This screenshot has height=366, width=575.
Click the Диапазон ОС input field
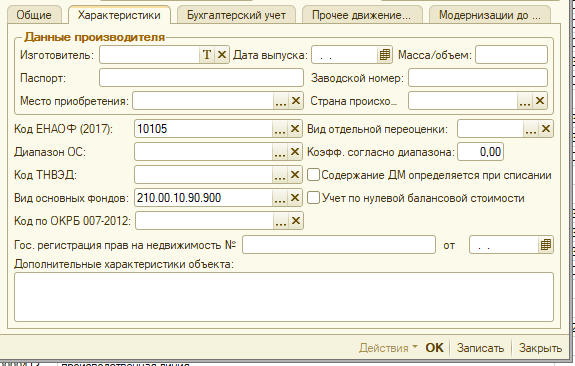pos(204,152)
